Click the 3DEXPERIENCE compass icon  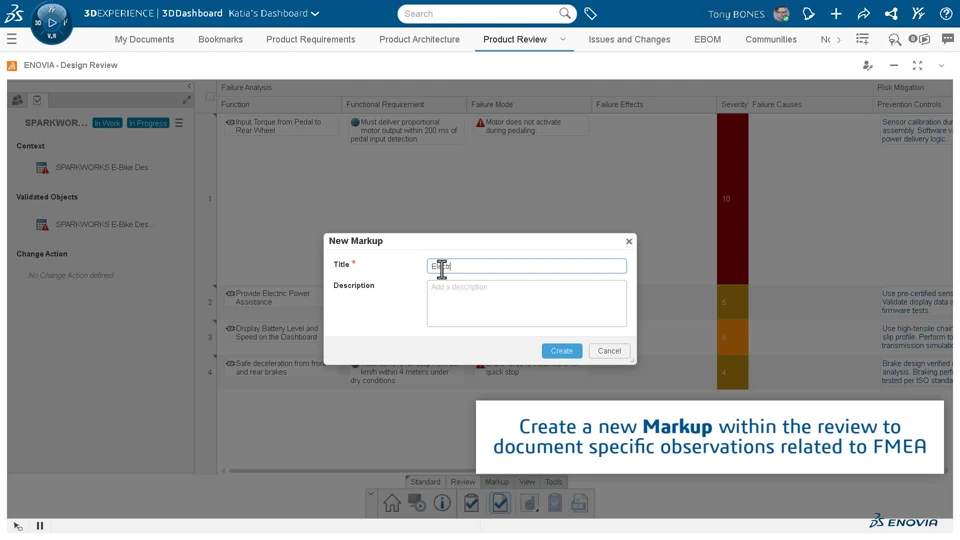(51, 22)
